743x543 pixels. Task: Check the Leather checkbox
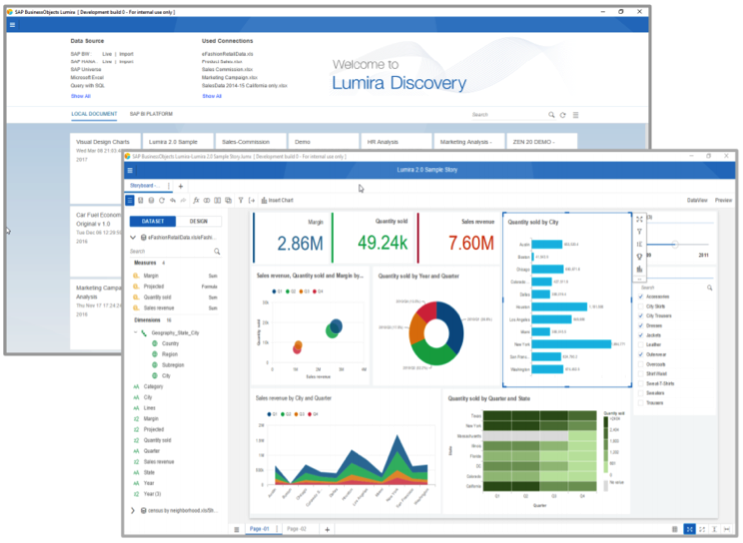click(x=641, y=344)
